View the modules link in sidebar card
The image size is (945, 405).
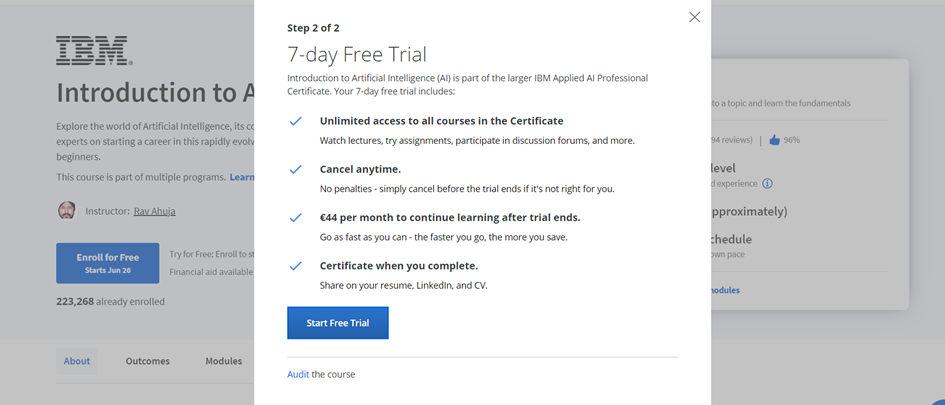click(x=725, y=290)
